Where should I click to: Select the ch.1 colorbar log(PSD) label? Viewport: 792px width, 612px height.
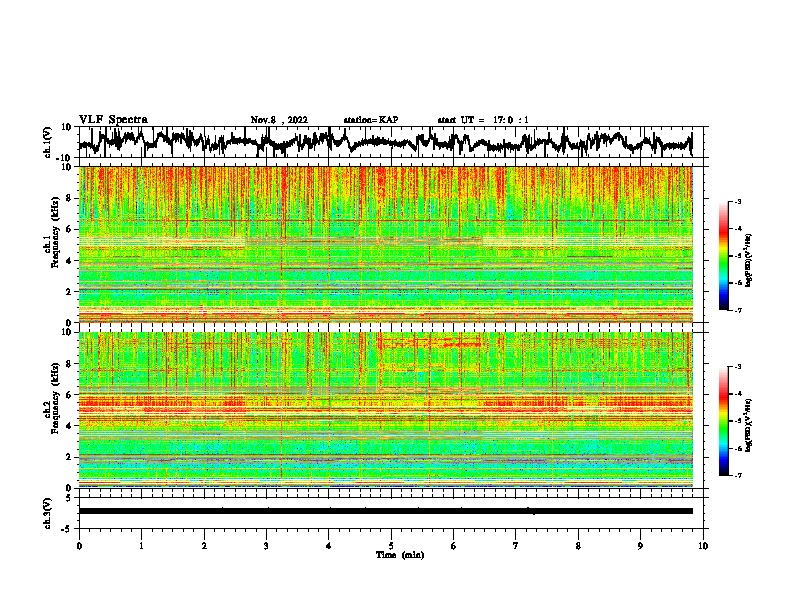749,261
